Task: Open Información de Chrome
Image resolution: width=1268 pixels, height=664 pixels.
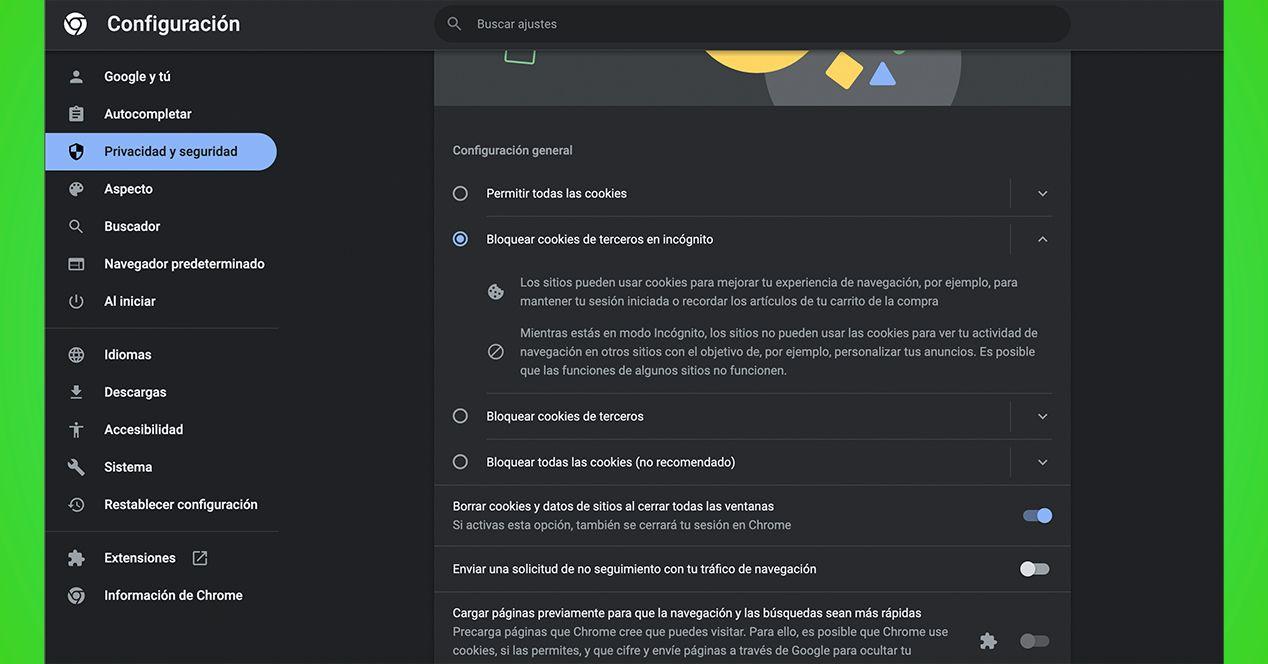Action: point(173,594)
